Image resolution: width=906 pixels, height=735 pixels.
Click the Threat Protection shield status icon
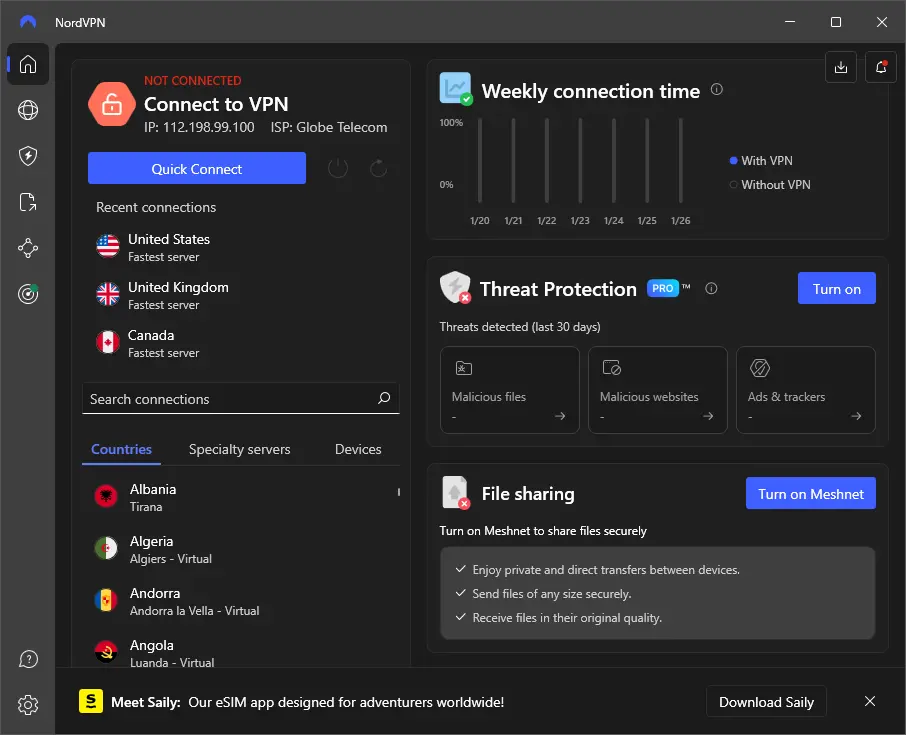coord(455,287)
